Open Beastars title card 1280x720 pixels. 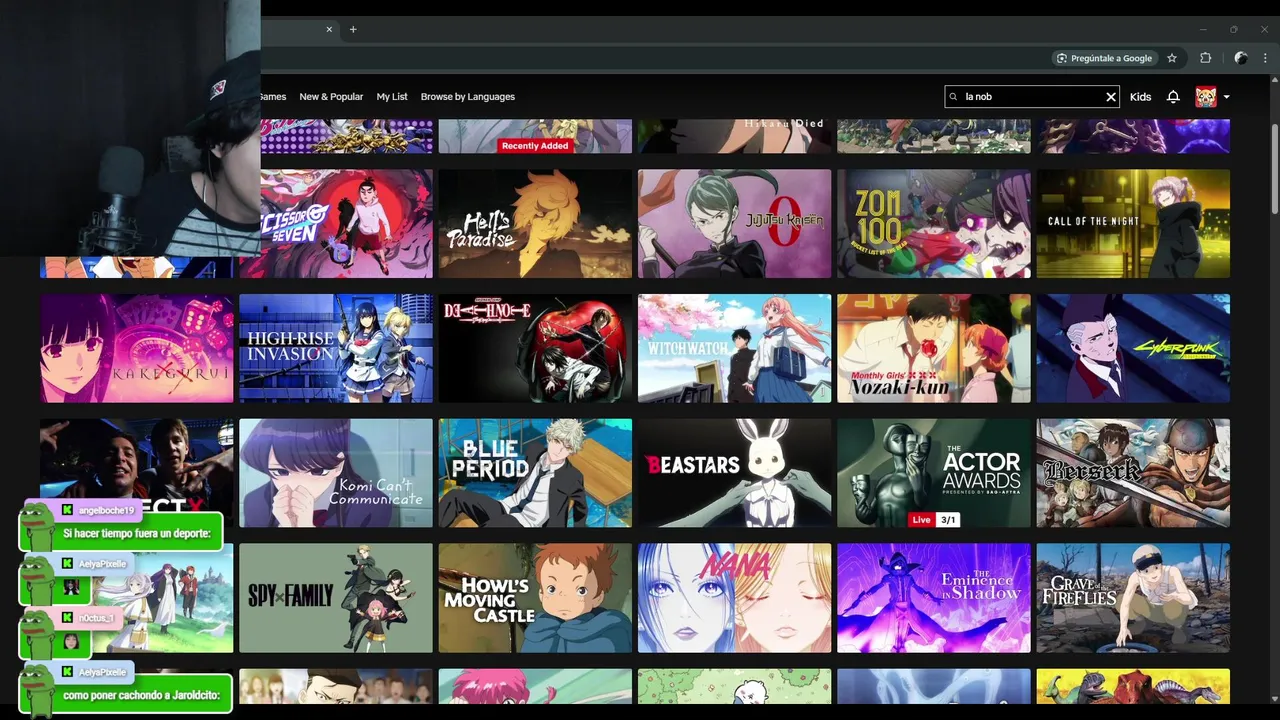click(x=734, y=473)
